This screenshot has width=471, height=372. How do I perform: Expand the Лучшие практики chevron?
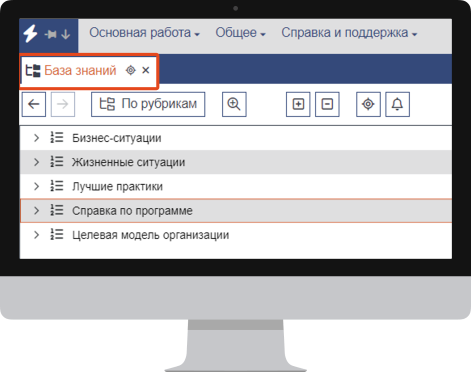point(36,186)
